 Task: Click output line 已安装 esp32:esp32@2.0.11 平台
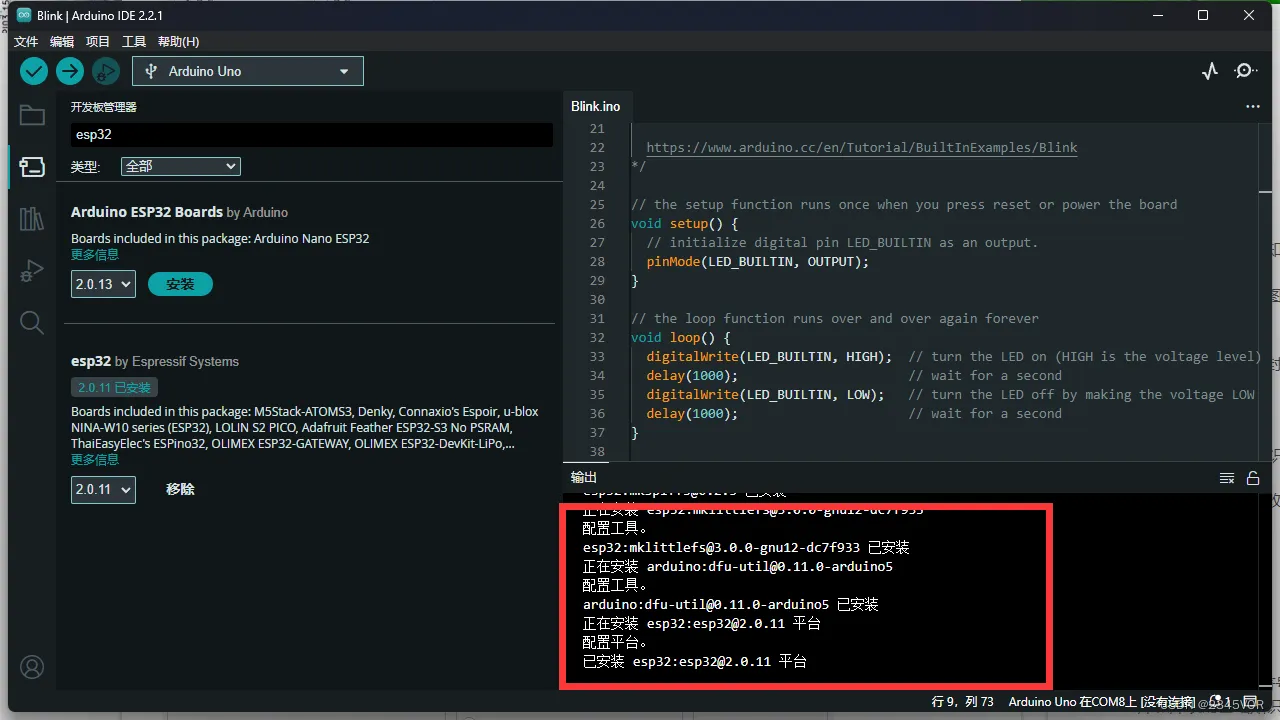(x=695, y=661)
